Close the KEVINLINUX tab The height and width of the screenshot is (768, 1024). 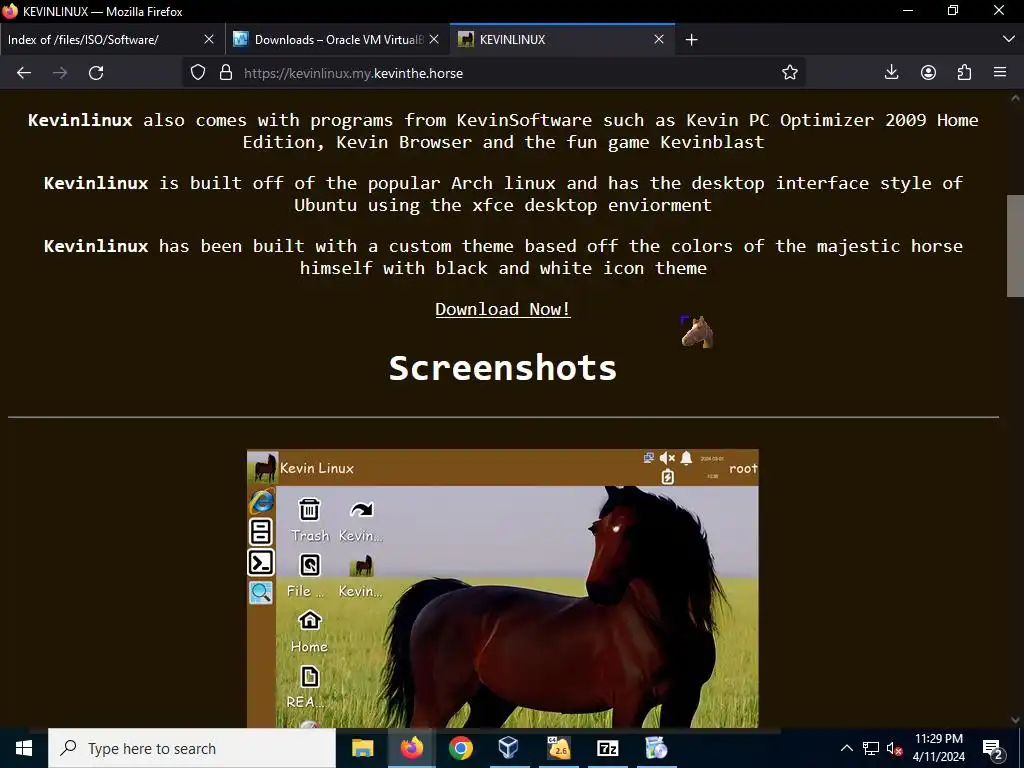pos(659,40)
